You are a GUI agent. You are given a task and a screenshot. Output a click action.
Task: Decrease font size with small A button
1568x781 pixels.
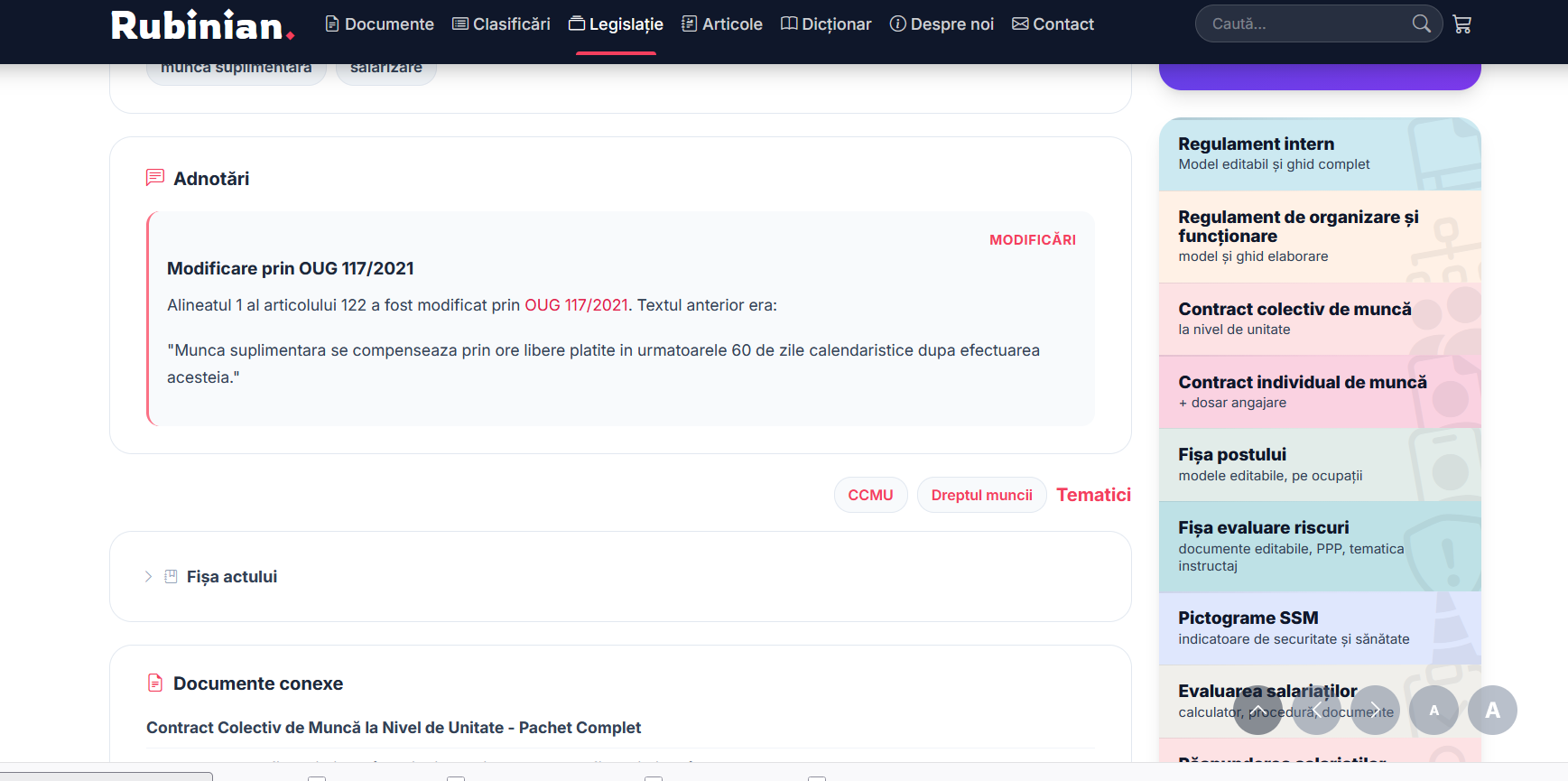1433,710
